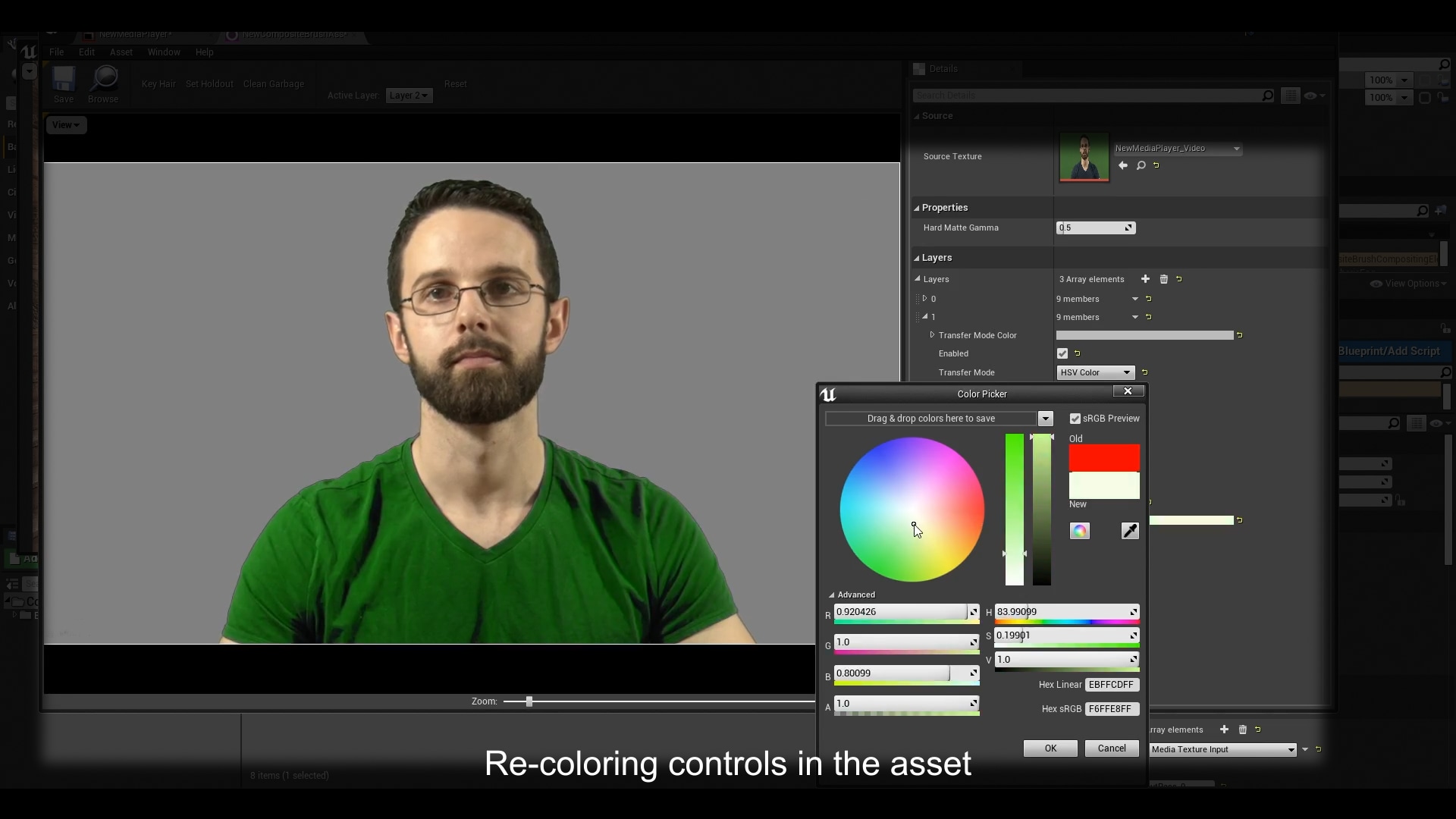
Task: Delete array elements using the trash icon
Action: pyautogui.click(x=1163, y=279)
